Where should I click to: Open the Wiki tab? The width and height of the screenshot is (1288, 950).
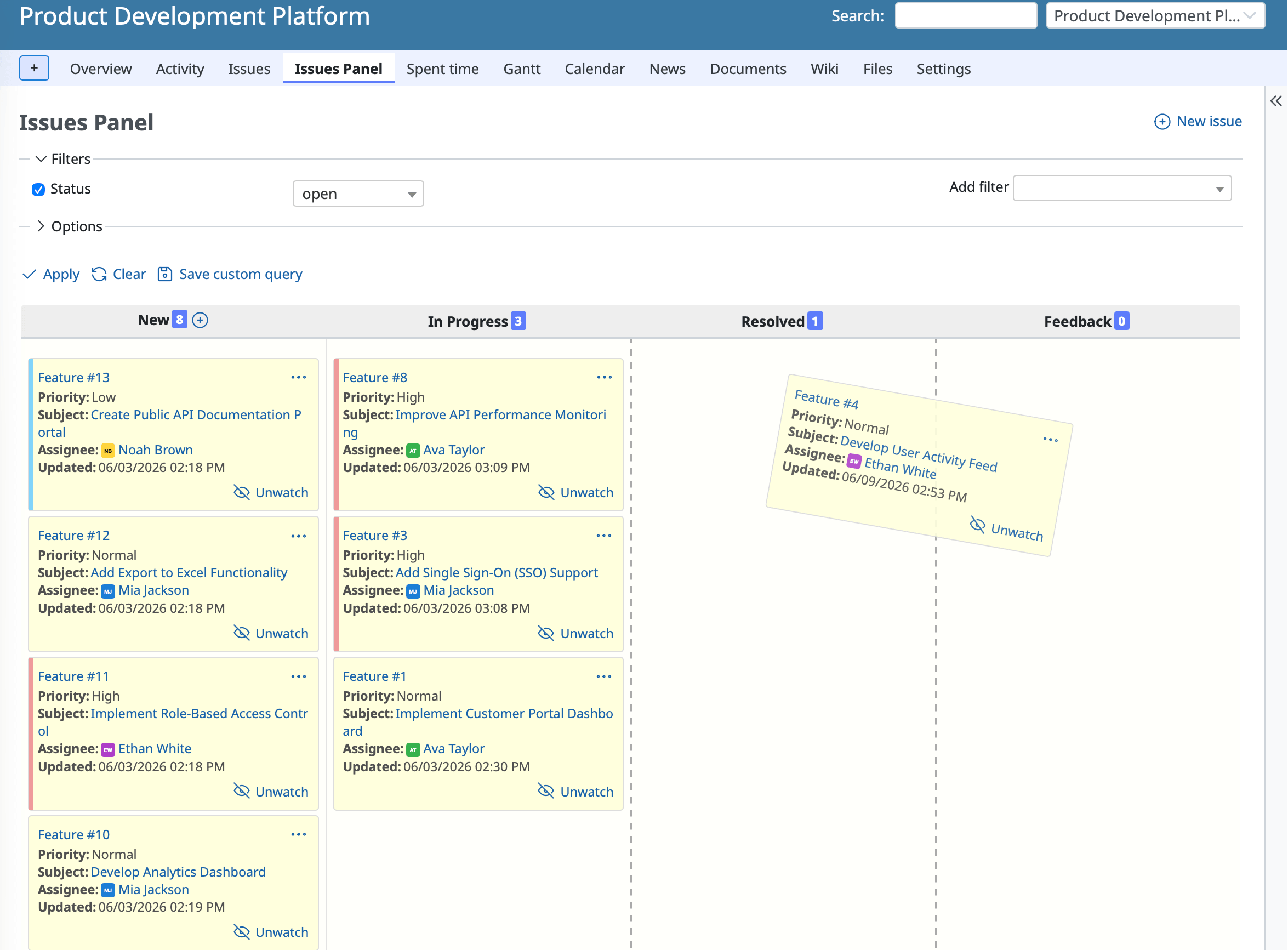pyautogui.click(x=824, y=69)
